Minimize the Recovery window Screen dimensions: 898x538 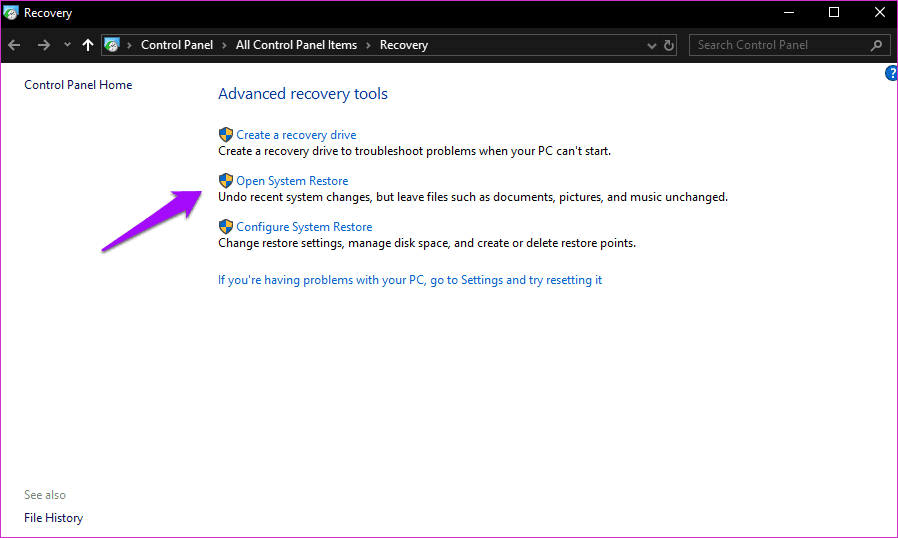789,12
